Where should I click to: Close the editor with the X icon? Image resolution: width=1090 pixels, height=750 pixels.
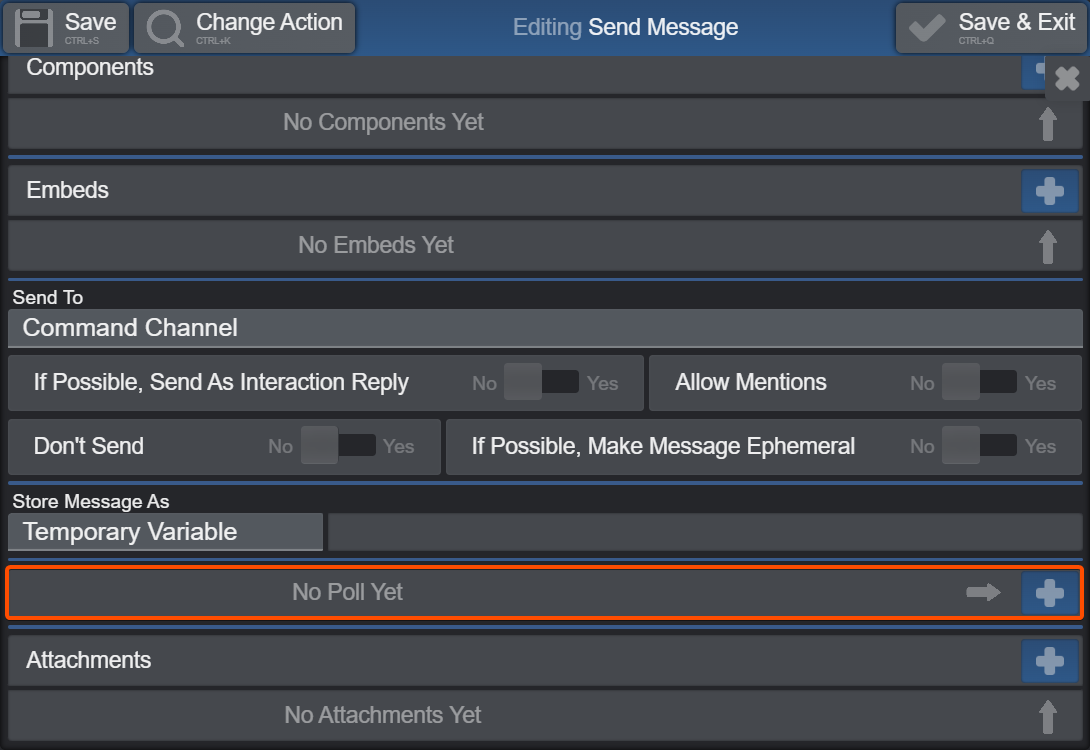coord(1067,79)
